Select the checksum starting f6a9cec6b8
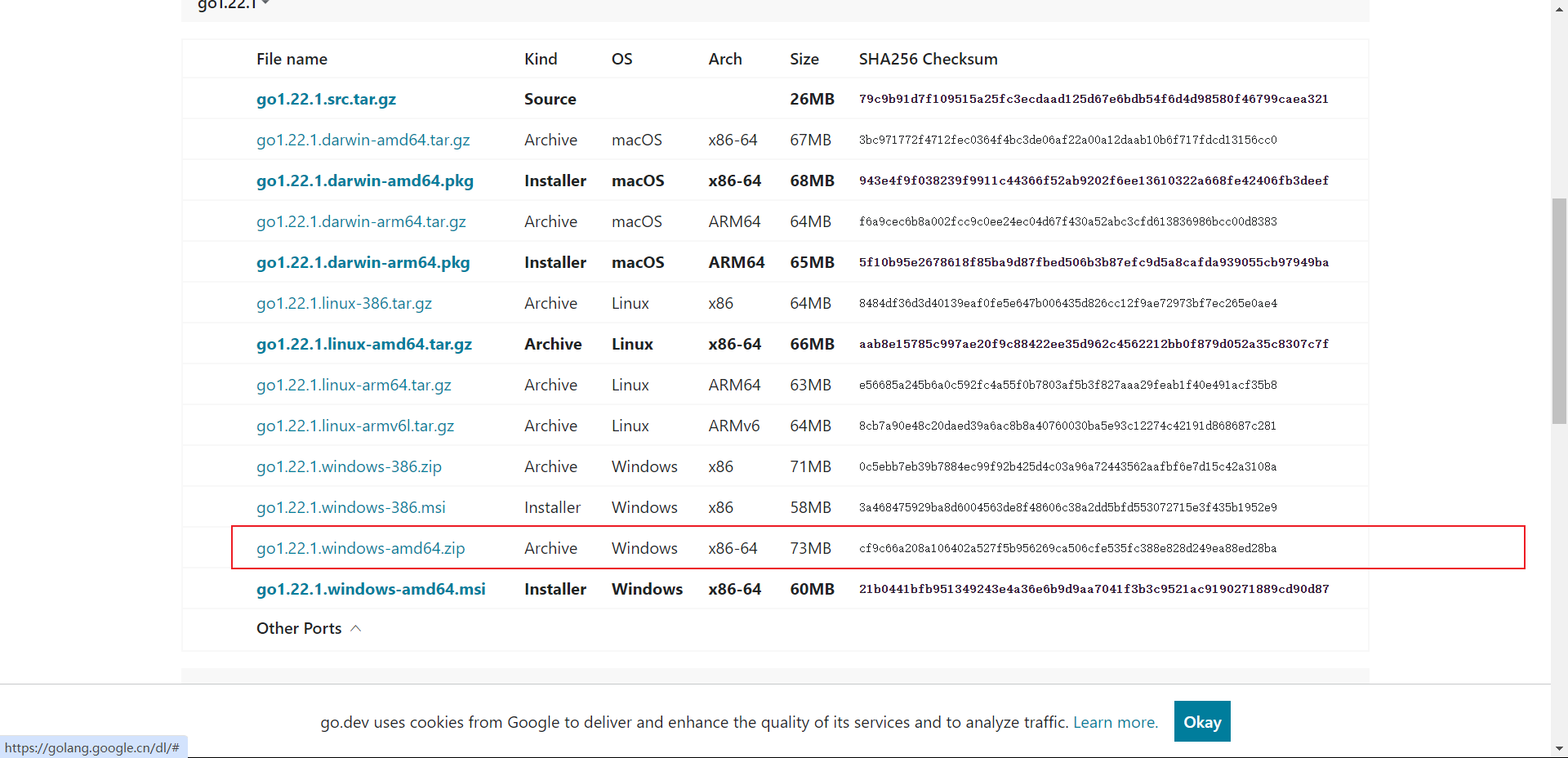The width and height of the screenshot is (1568, 758). click(1068, 221)
